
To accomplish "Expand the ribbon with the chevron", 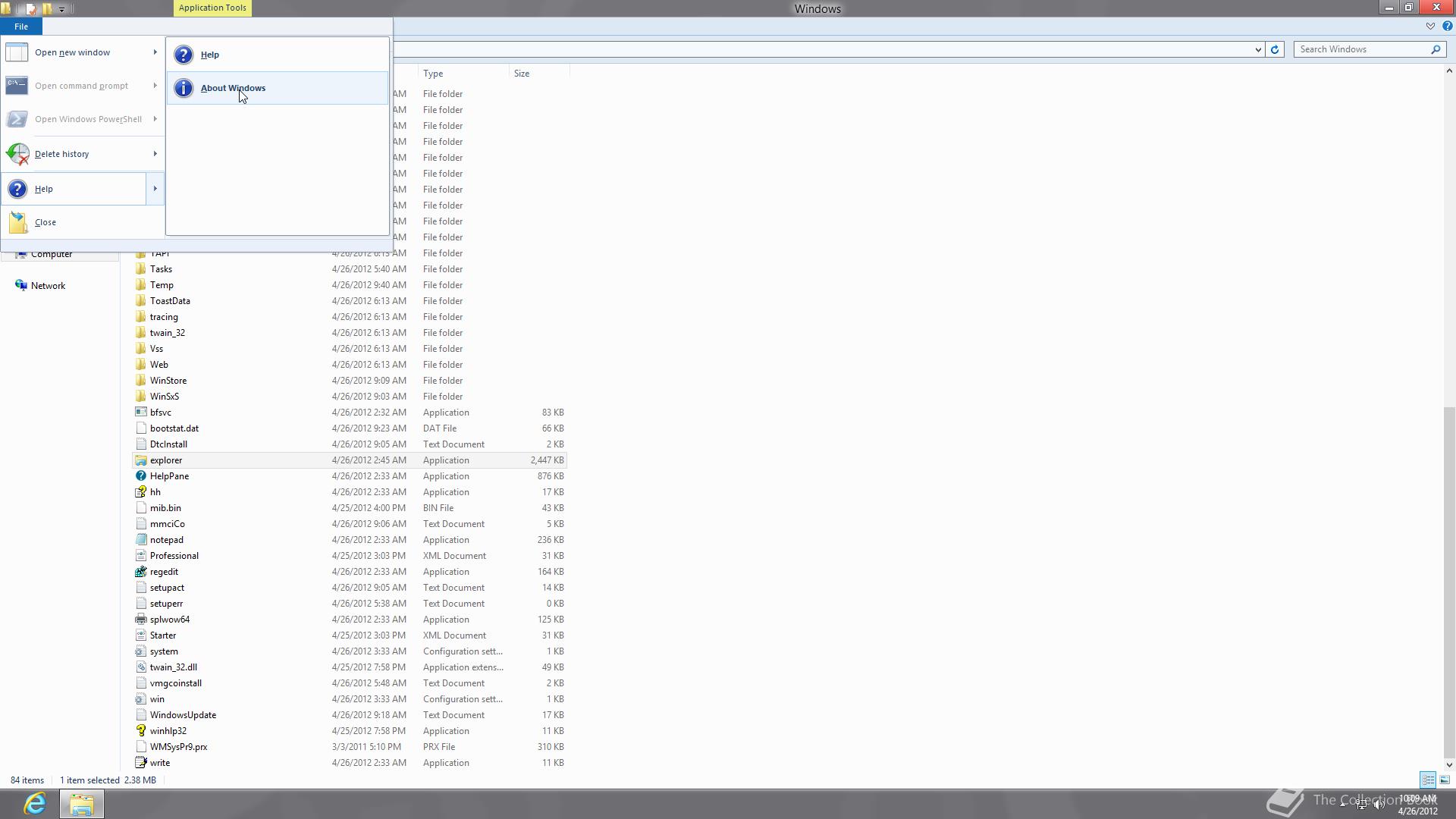I will click(x=1430, y=27).
